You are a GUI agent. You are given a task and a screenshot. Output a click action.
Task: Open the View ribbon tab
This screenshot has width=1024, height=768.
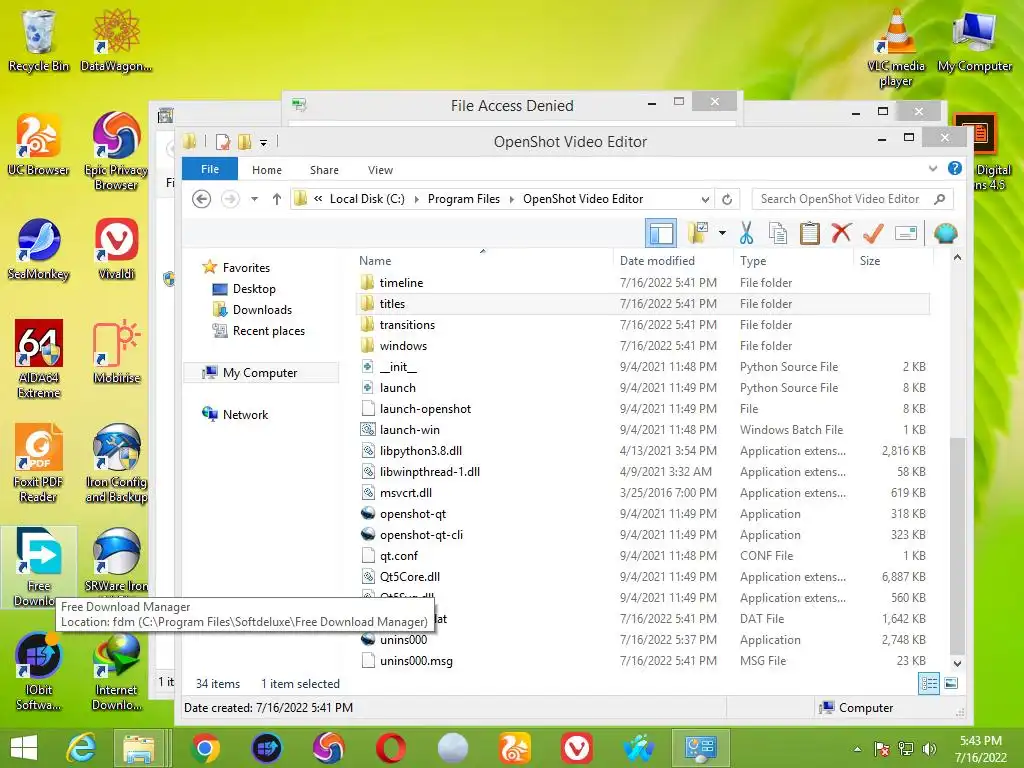point(380,170)
